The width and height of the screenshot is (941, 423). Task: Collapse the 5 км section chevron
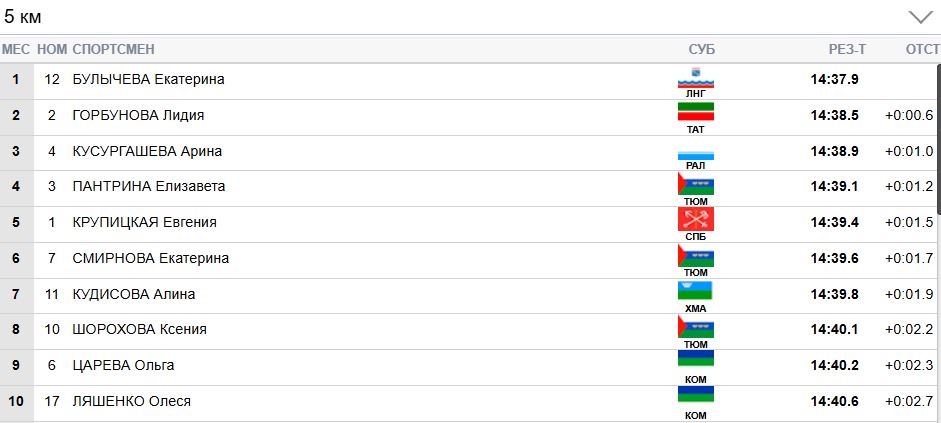919,17
